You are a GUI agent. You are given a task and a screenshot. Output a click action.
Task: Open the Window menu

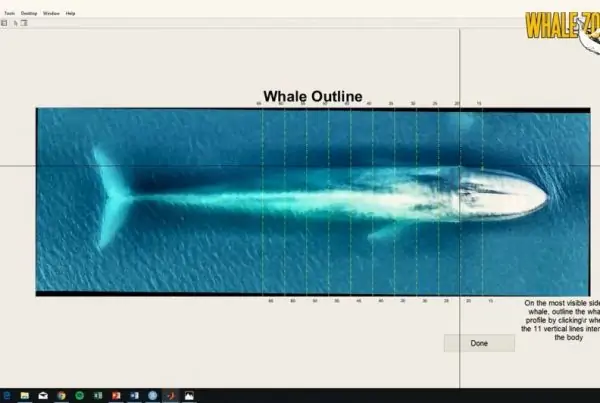coord(51,13)
